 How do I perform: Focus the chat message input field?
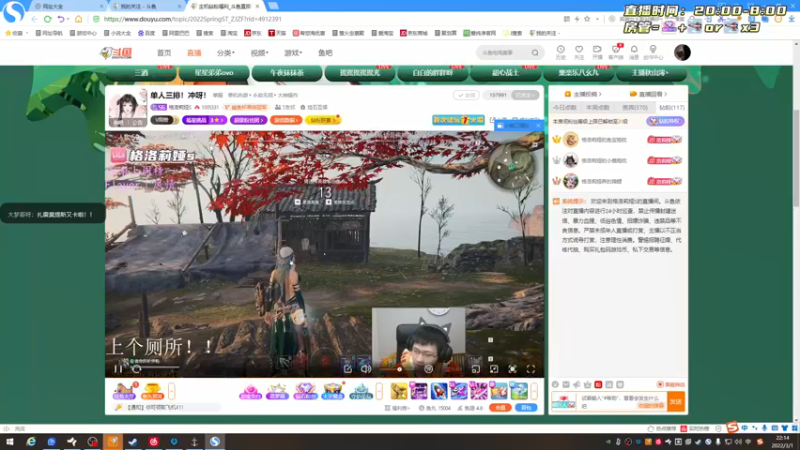(621, 402)
